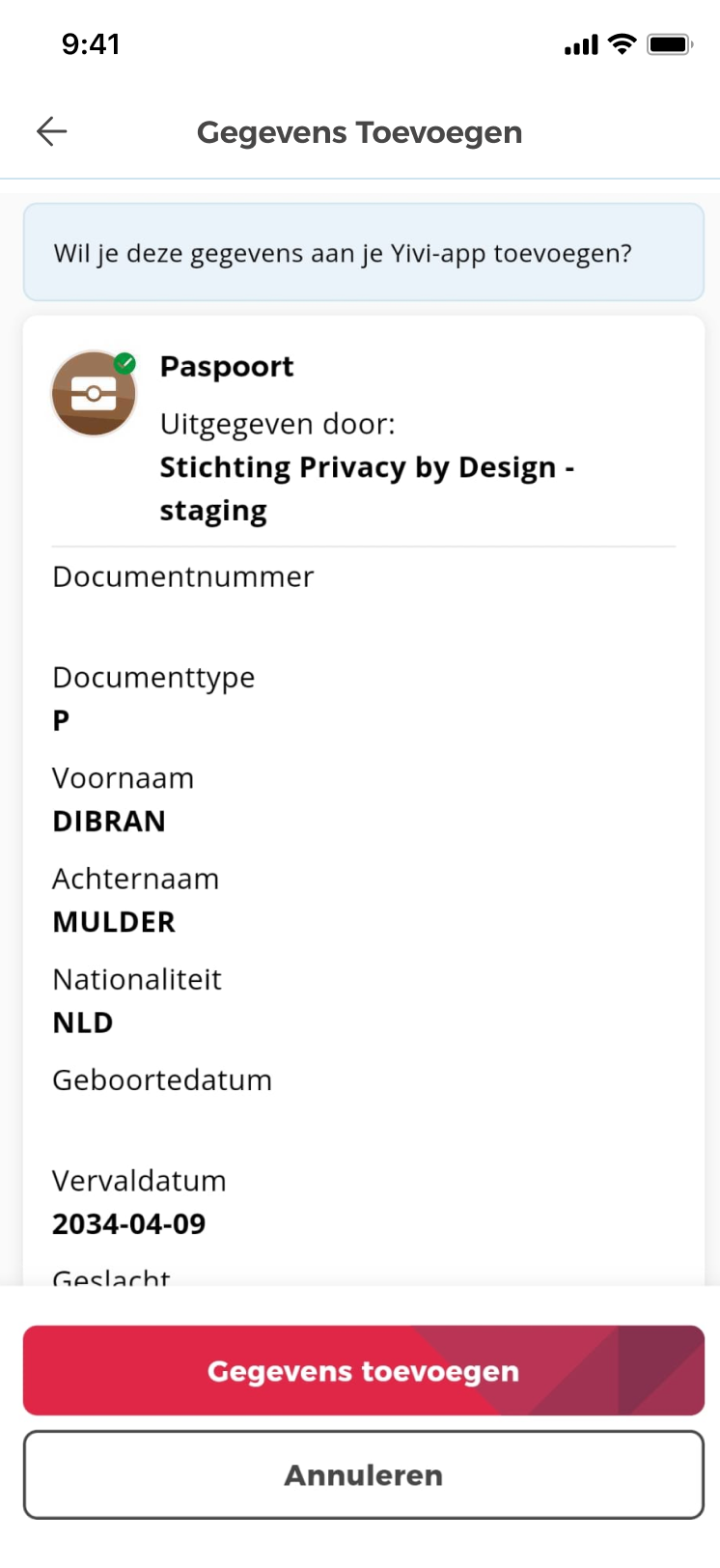720x1568 pixels.
Task: Tap the battery status icon
Action: pos(670,44)
